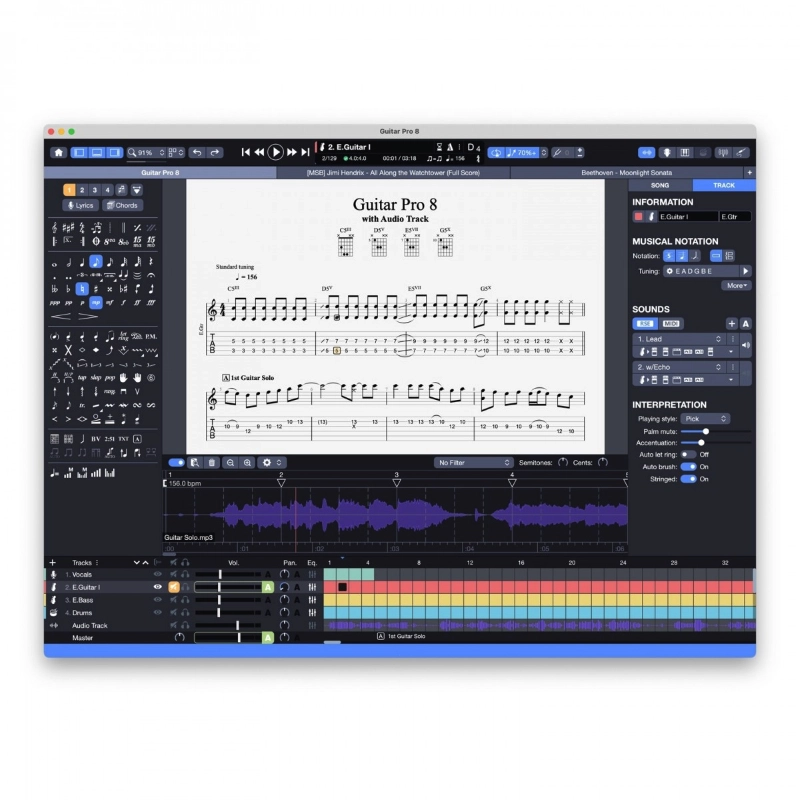This screenshot has width=800, height=800.
Task: Open the EQ controls for the Vocals track
Action: (x=313, y=573)
